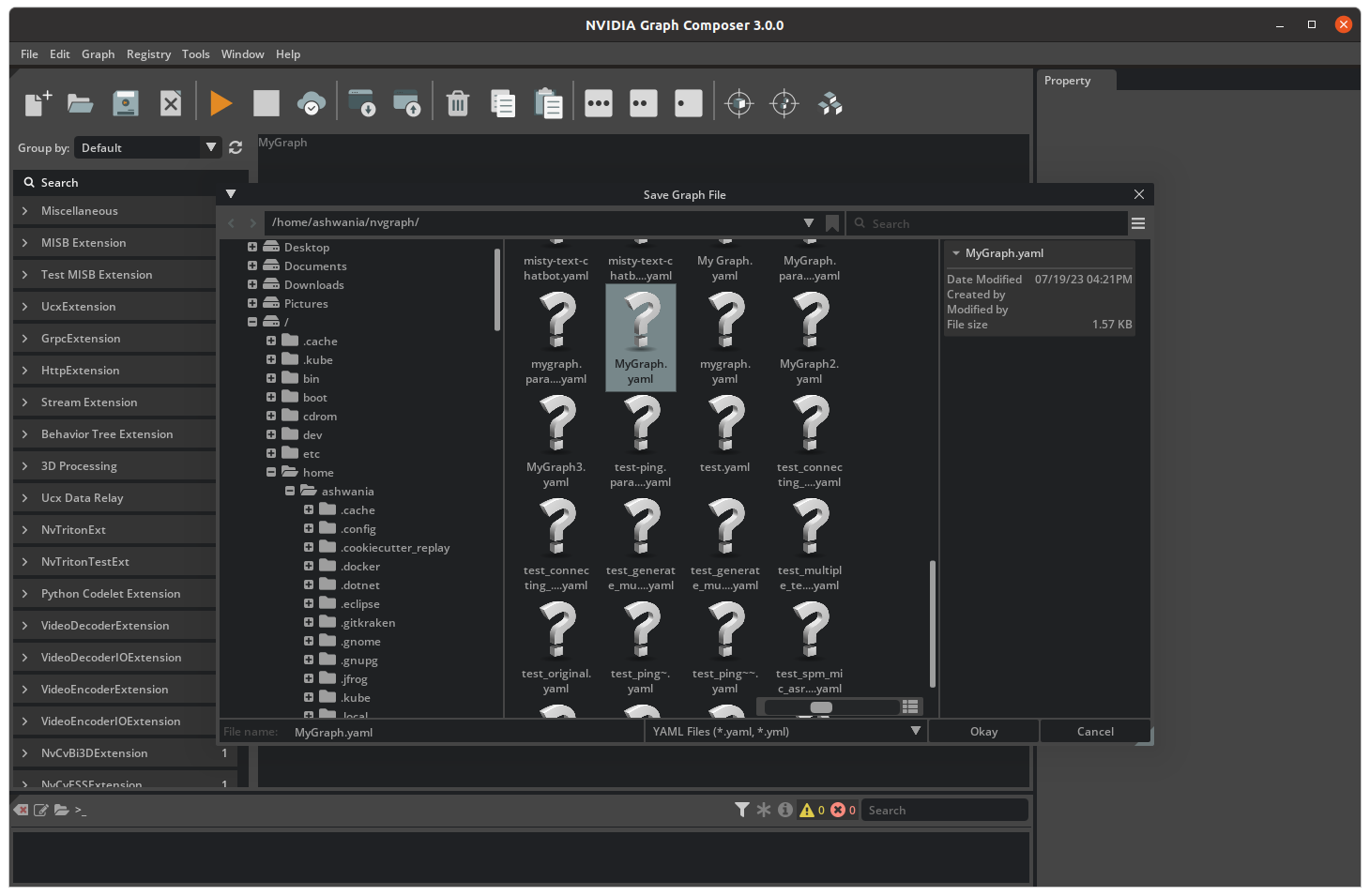
Task: Close the graph with the X document icon
Action: coord(171,103)
